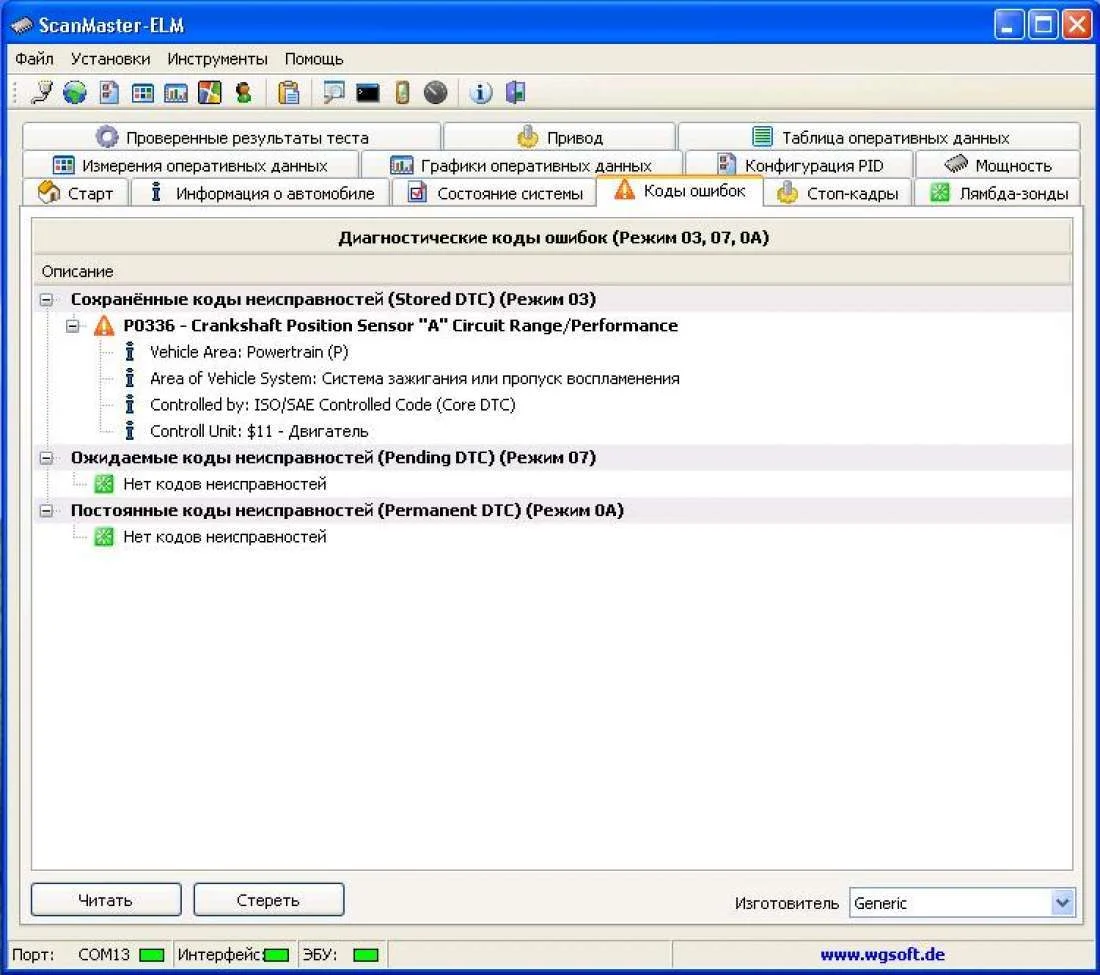The width and height of the screenshot is (1100, 975).
Task: Click the Читать button
Action: point(106,900)
